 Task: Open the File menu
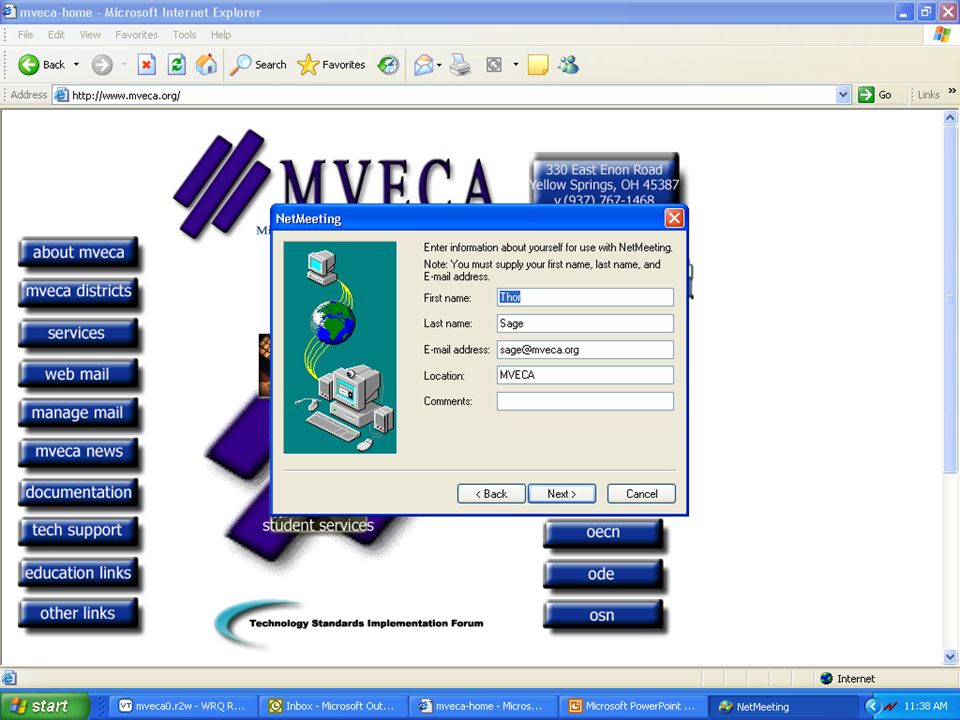26,35
